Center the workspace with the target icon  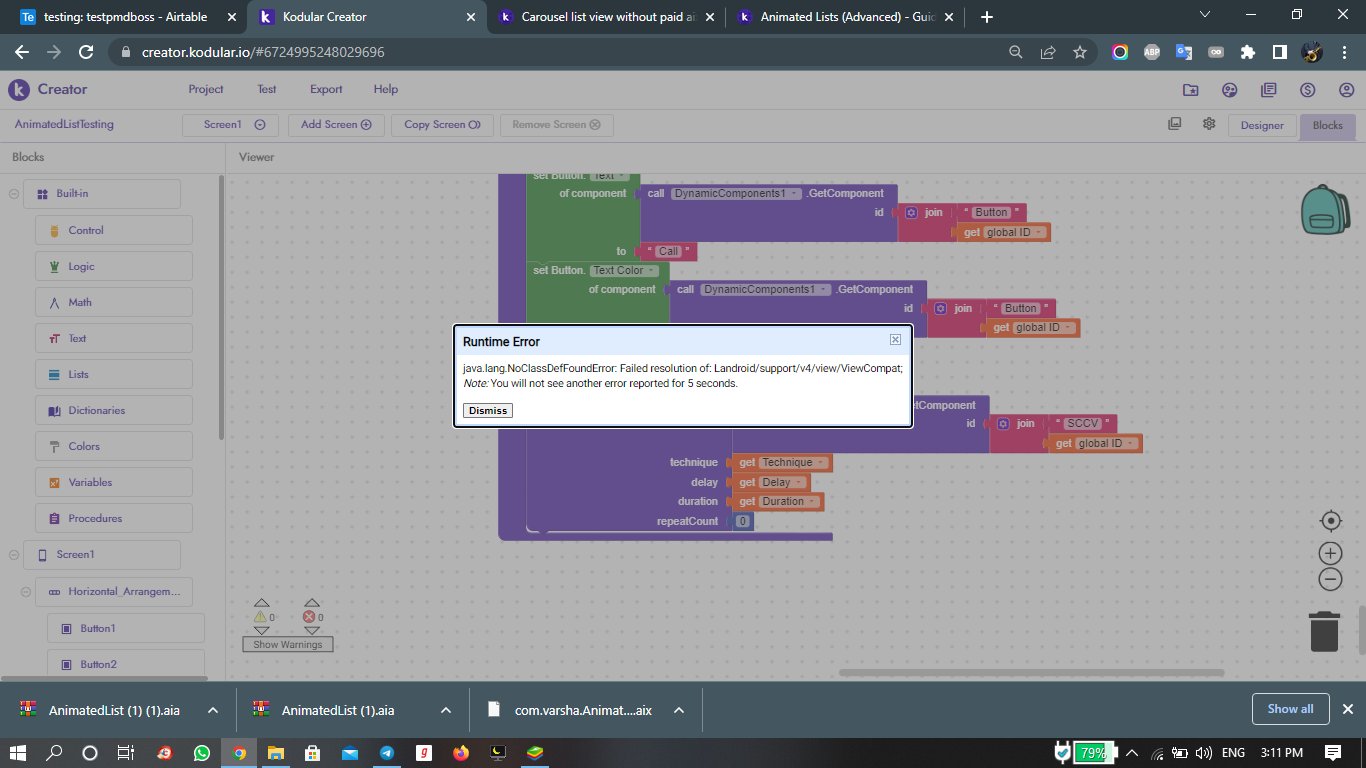point(1330,521)
